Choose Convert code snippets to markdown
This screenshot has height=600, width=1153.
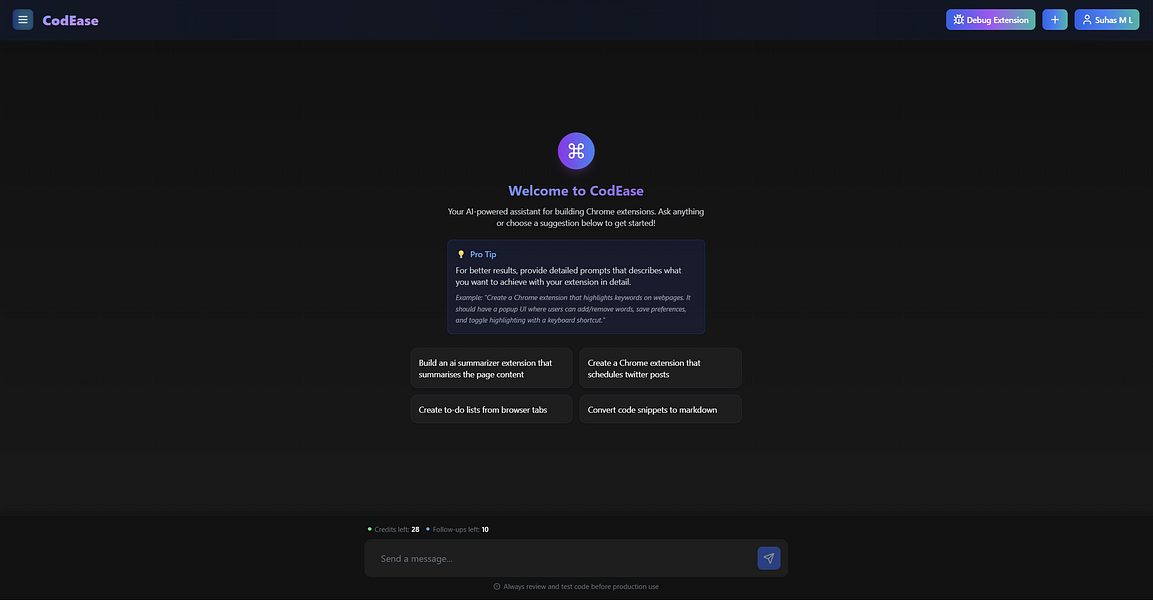pyautogui.click(x=660, y=410)
